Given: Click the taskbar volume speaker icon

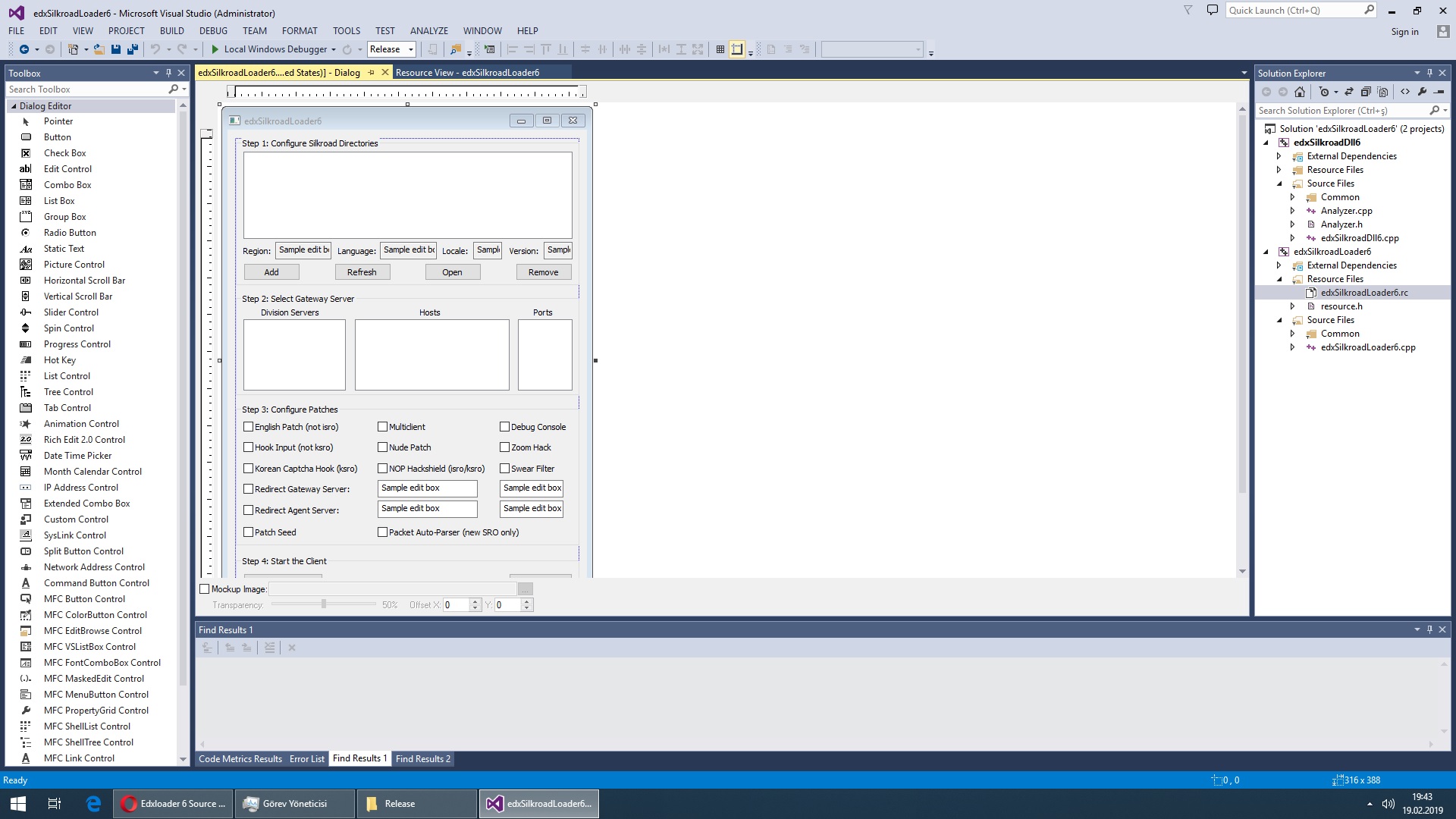Looking at the screenshot, I should 1389,804.
